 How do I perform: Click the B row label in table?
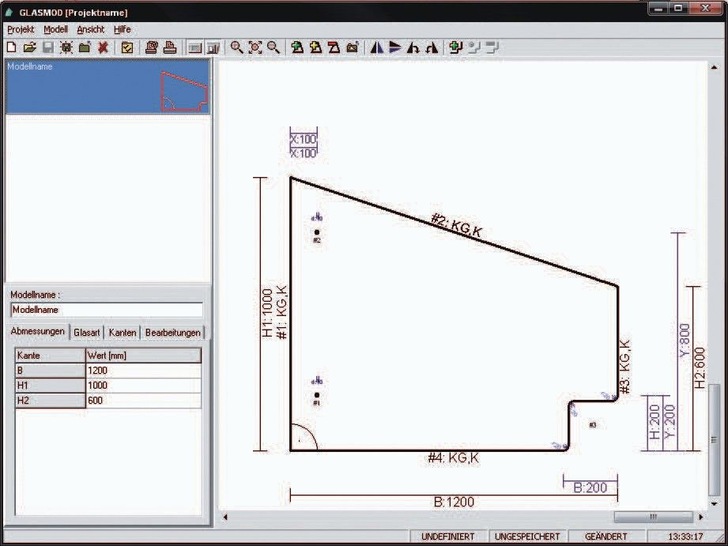50,370
